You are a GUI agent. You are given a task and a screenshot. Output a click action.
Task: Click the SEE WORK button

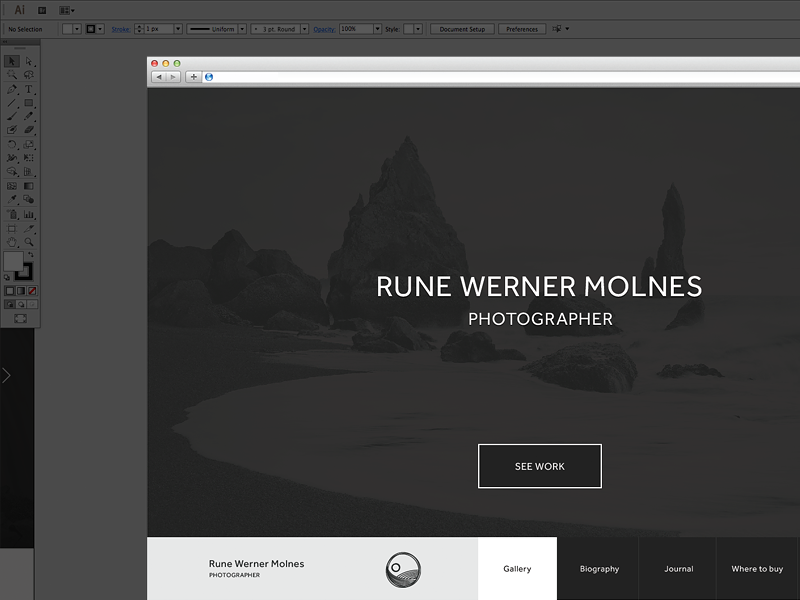(539, 465)
